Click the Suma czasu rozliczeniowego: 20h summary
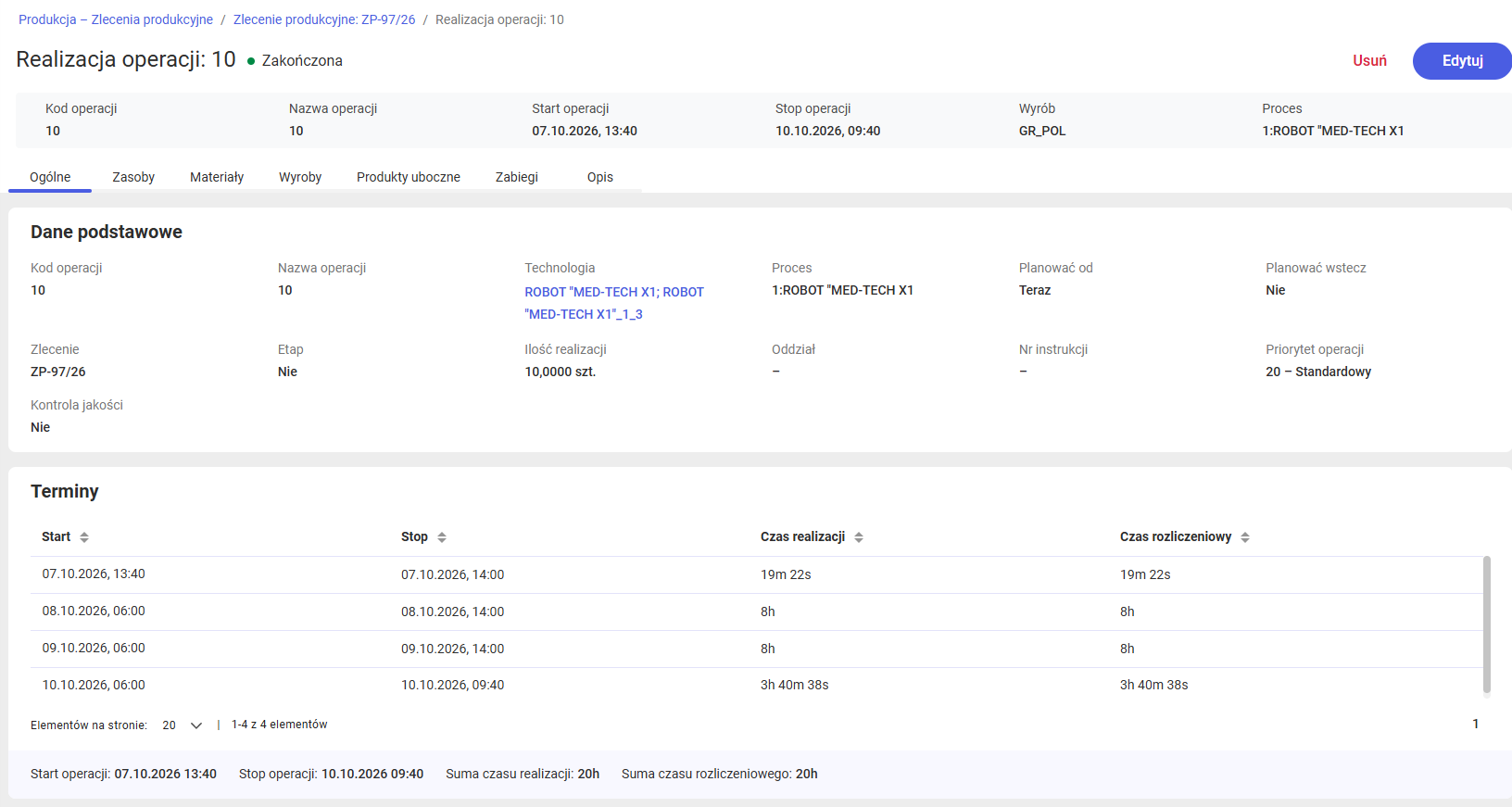 click(720, 775)
